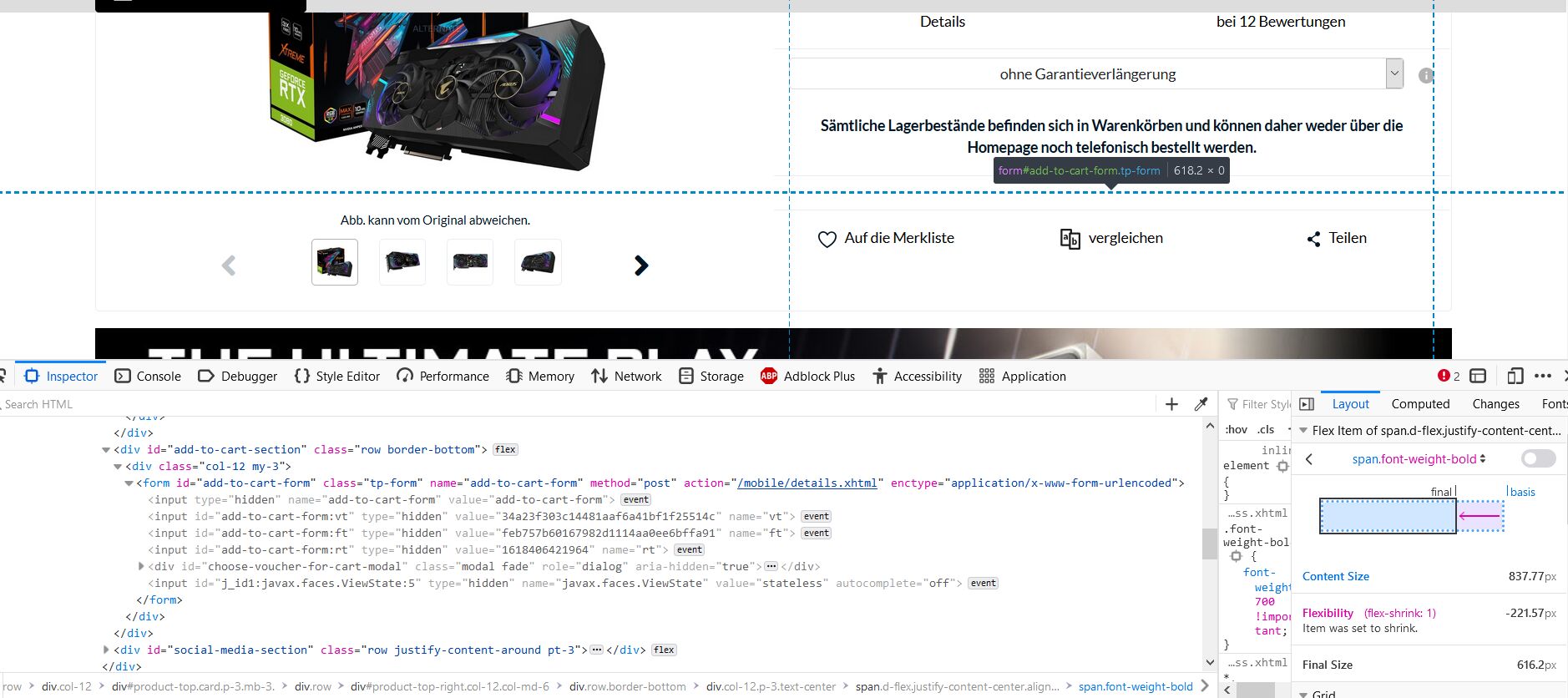The width and height of the screenshot is (1568, 698).
Task: Open the Details link
Action: (943, 22)
